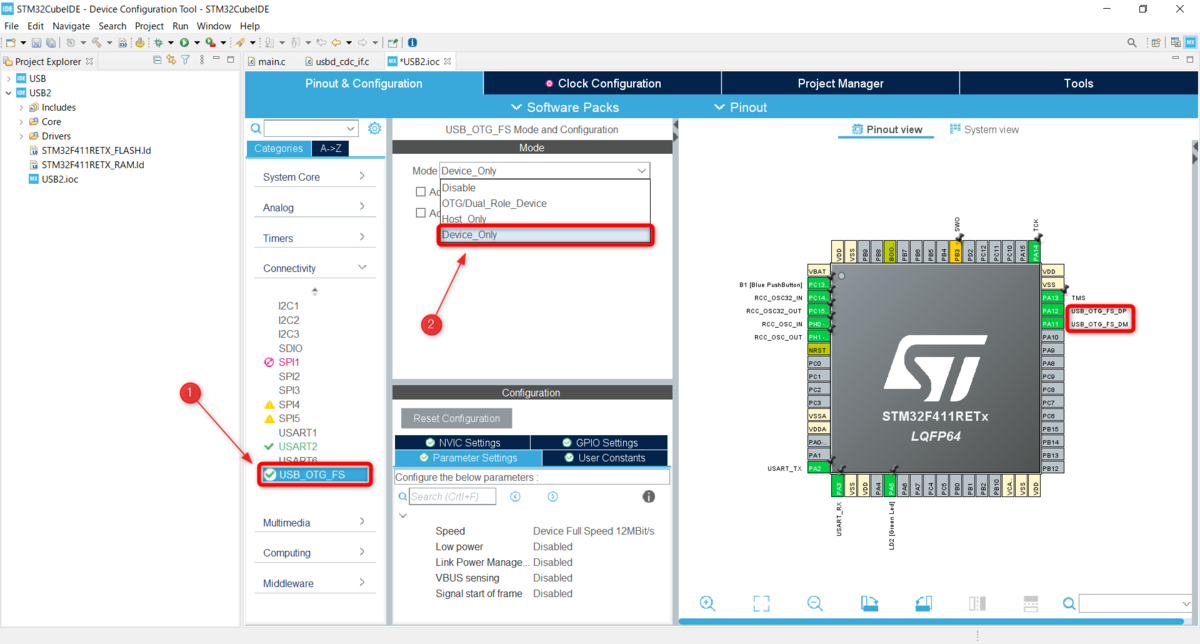
Task: Open the User Constants tab
Action: [x=605, y=458]
